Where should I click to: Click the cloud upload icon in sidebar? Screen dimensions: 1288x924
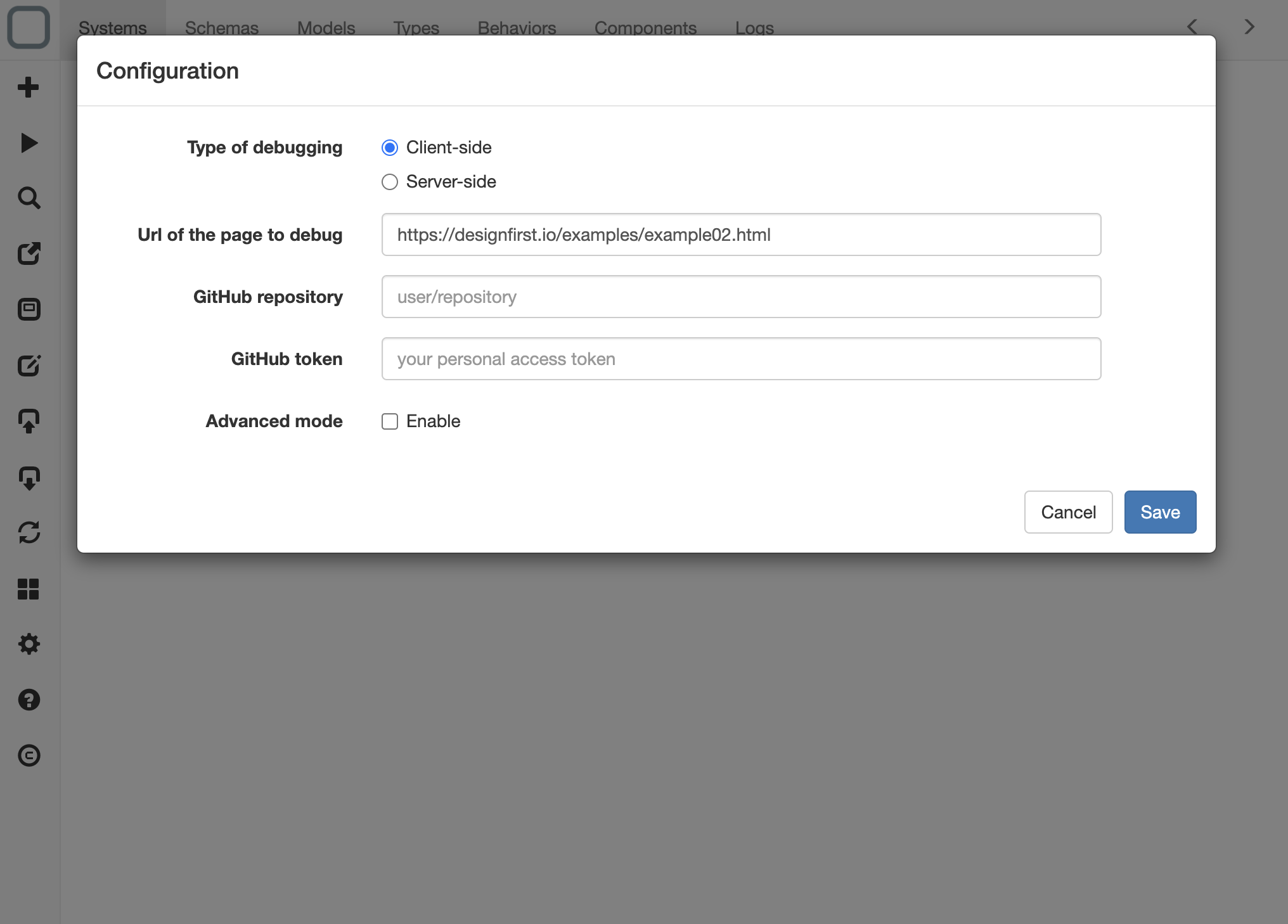click(29, 421)
